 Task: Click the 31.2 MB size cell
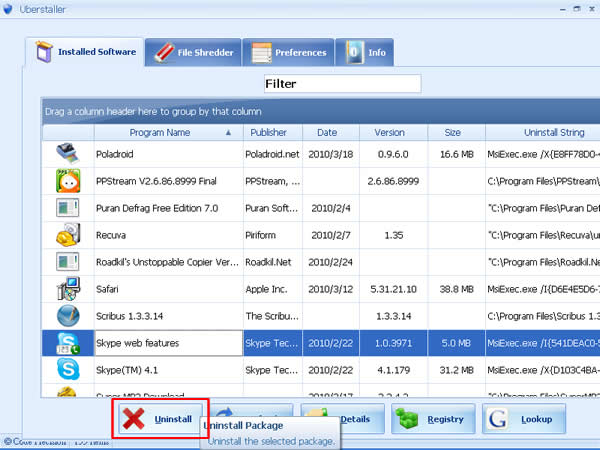coord(457,370)
